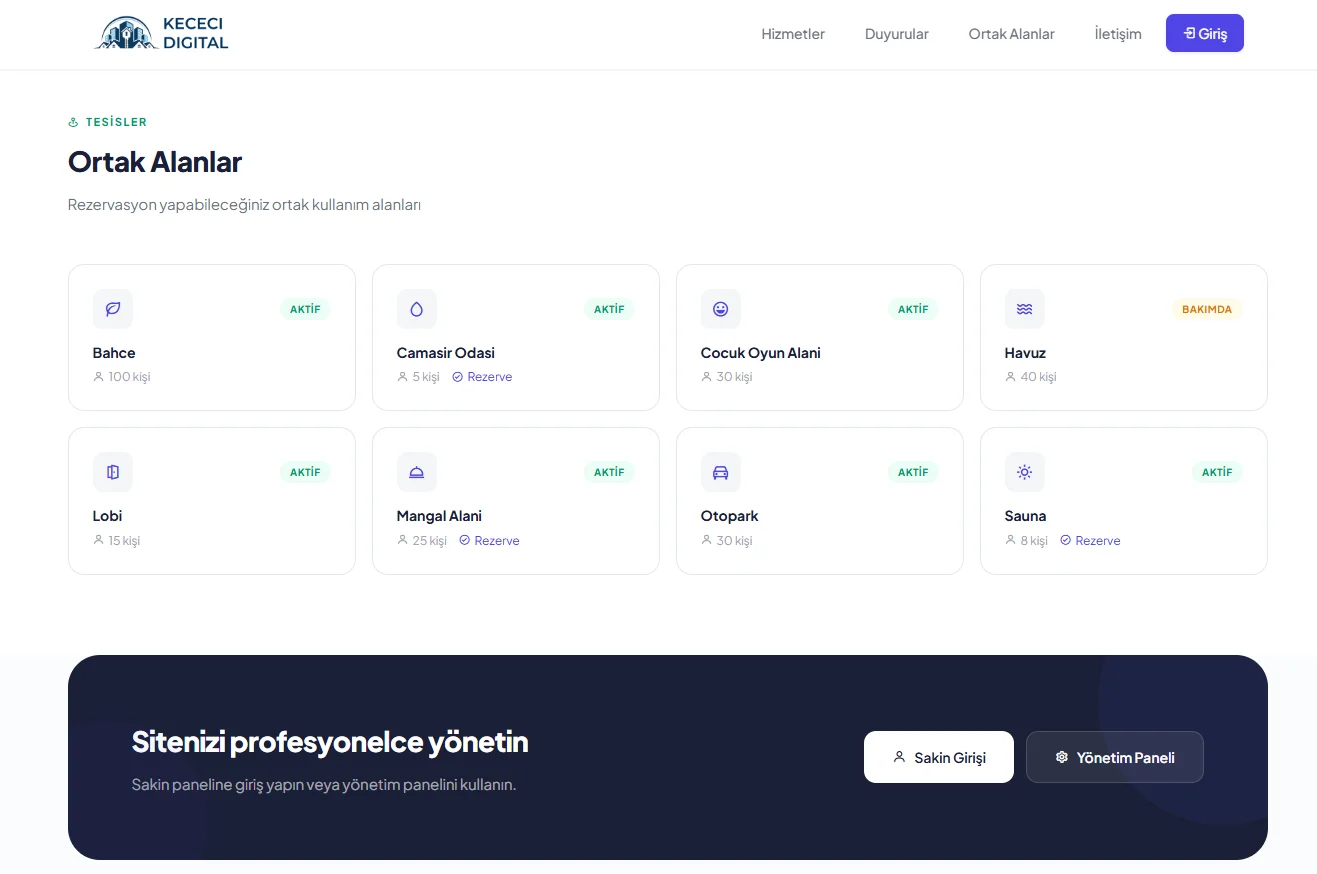
Task: Go to Duyurular in navigation
Action: point(897,34)
